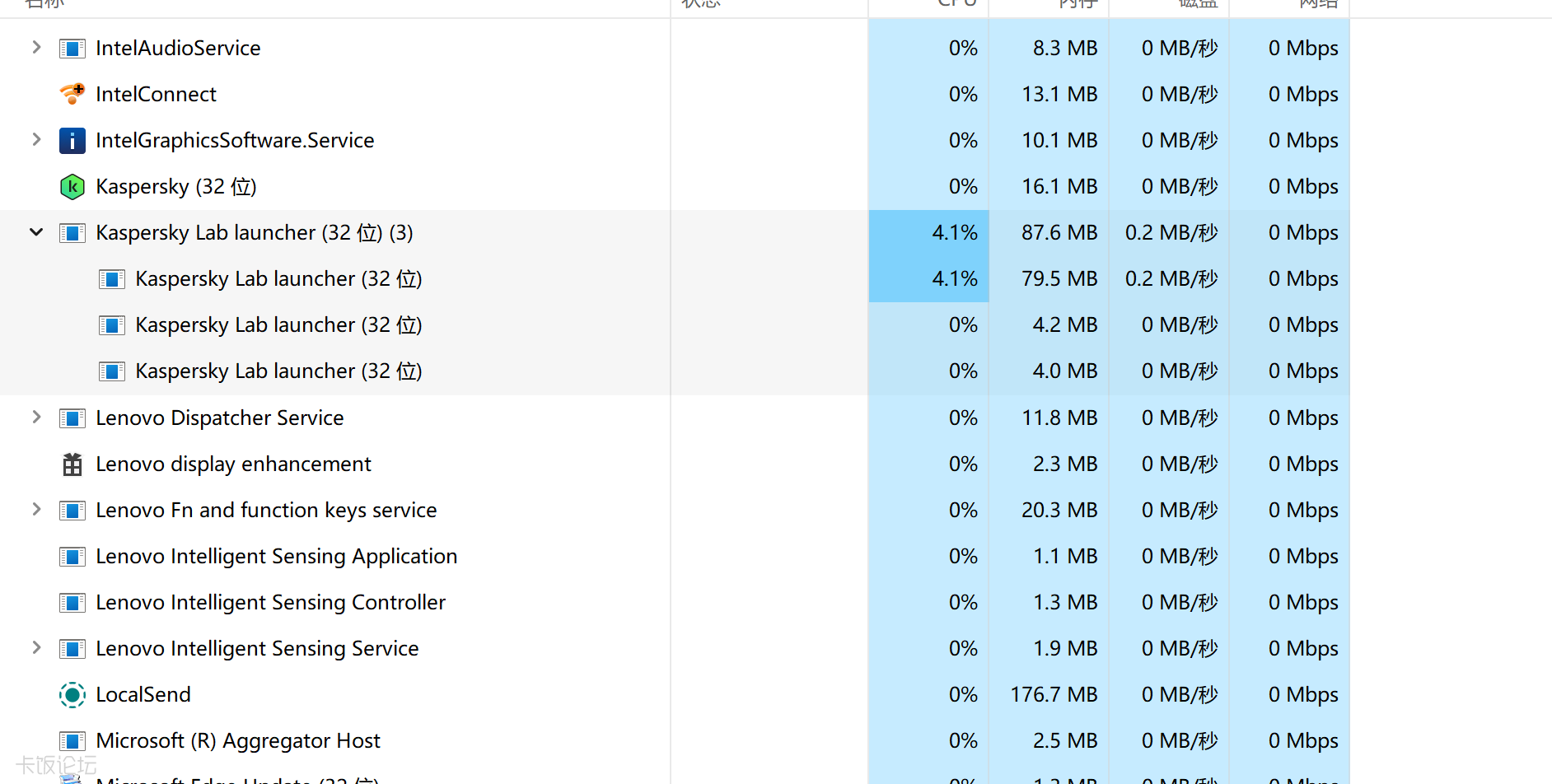Click 0.2 MB/秒 disk of launcher group
Viewport: 1552px width, 784px height.
[1171, 233]
